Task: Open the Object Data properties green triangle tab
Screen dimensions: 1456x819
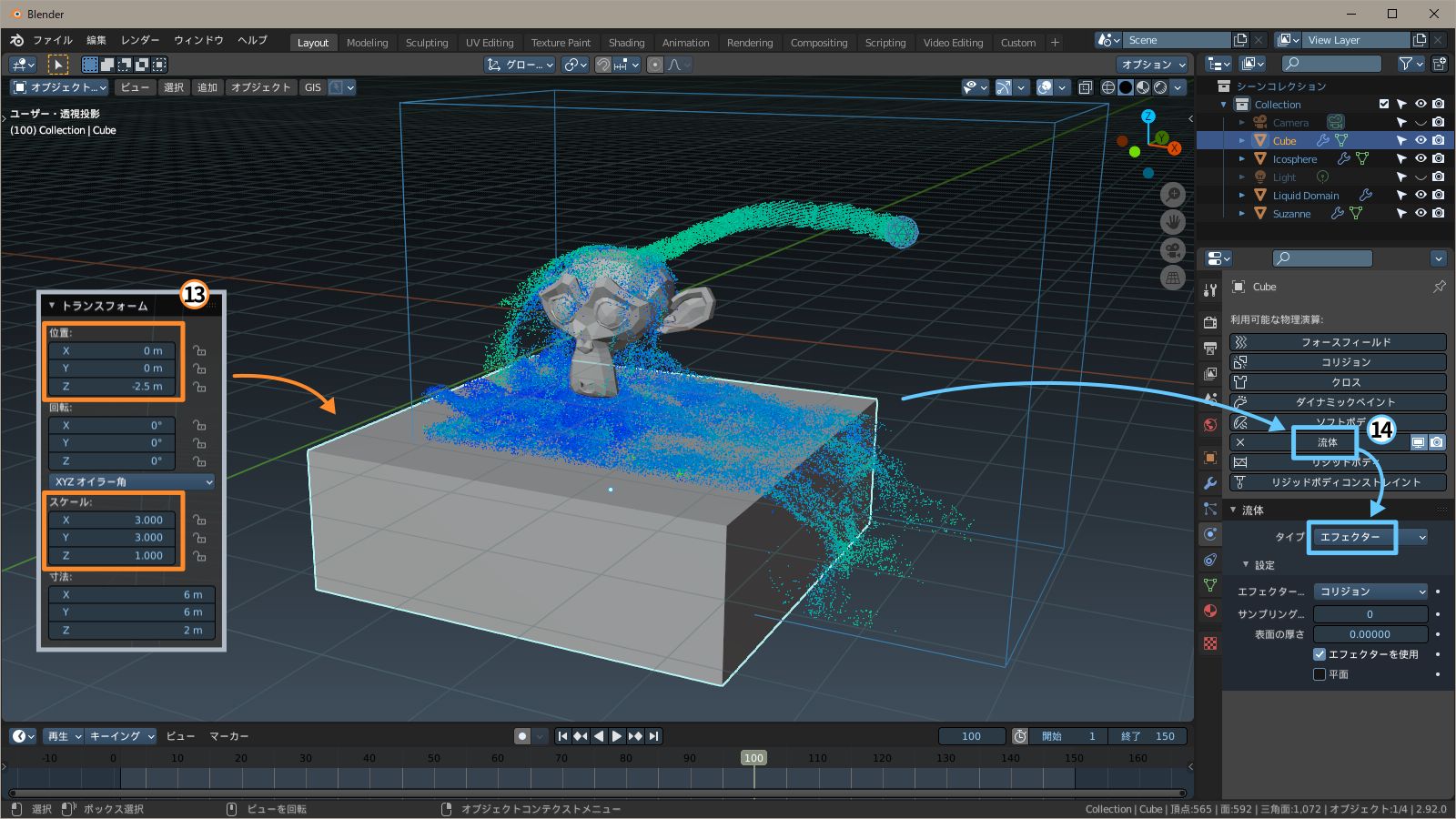Action: pyautogui.click(x=1210, y=585)
